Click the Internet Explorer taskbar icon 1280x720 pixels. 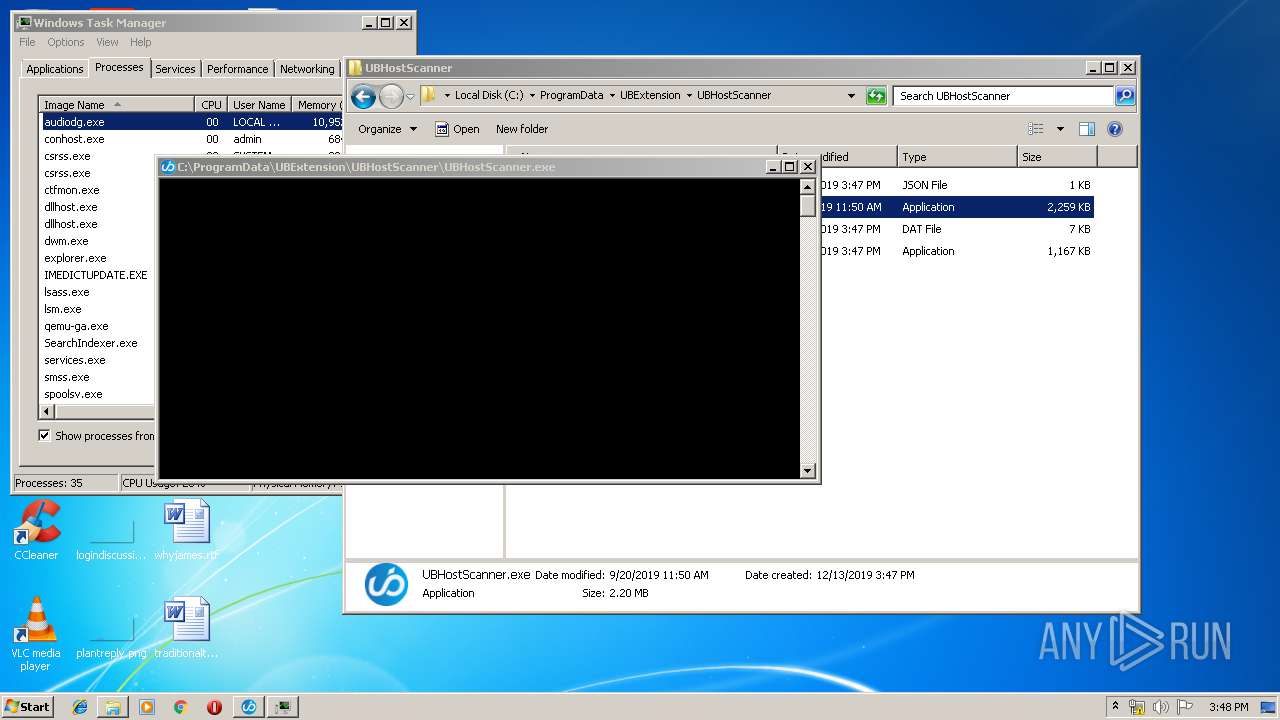click(80, 707)
